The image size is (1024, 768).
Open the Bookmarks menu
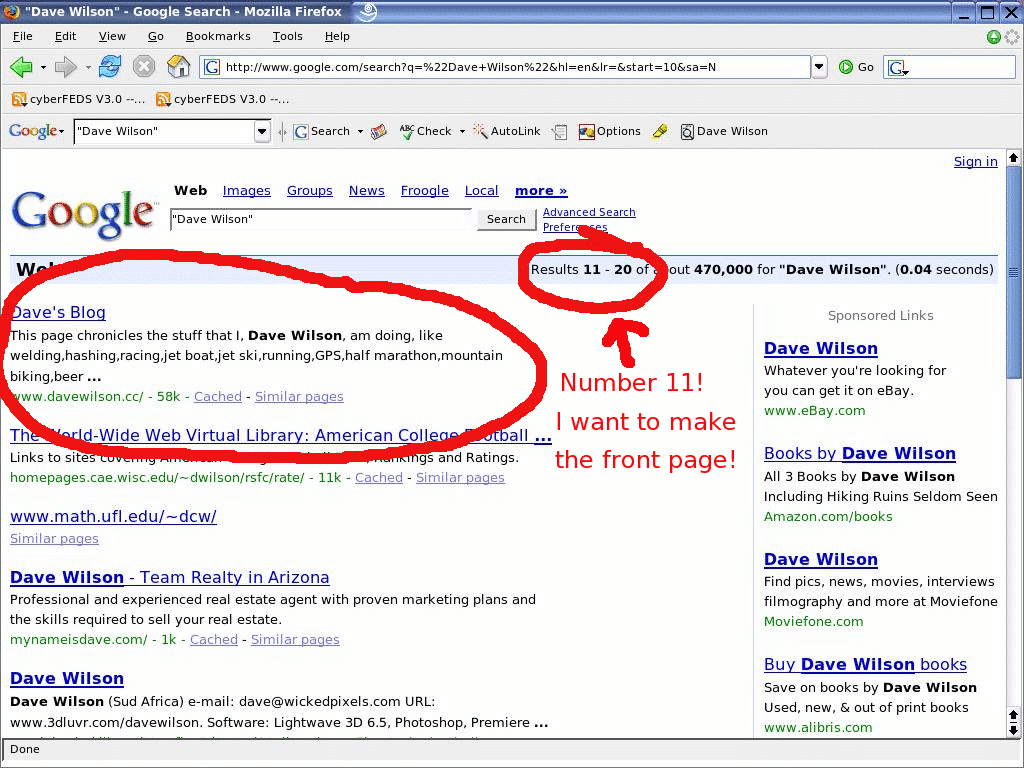(x=218, y=37)
